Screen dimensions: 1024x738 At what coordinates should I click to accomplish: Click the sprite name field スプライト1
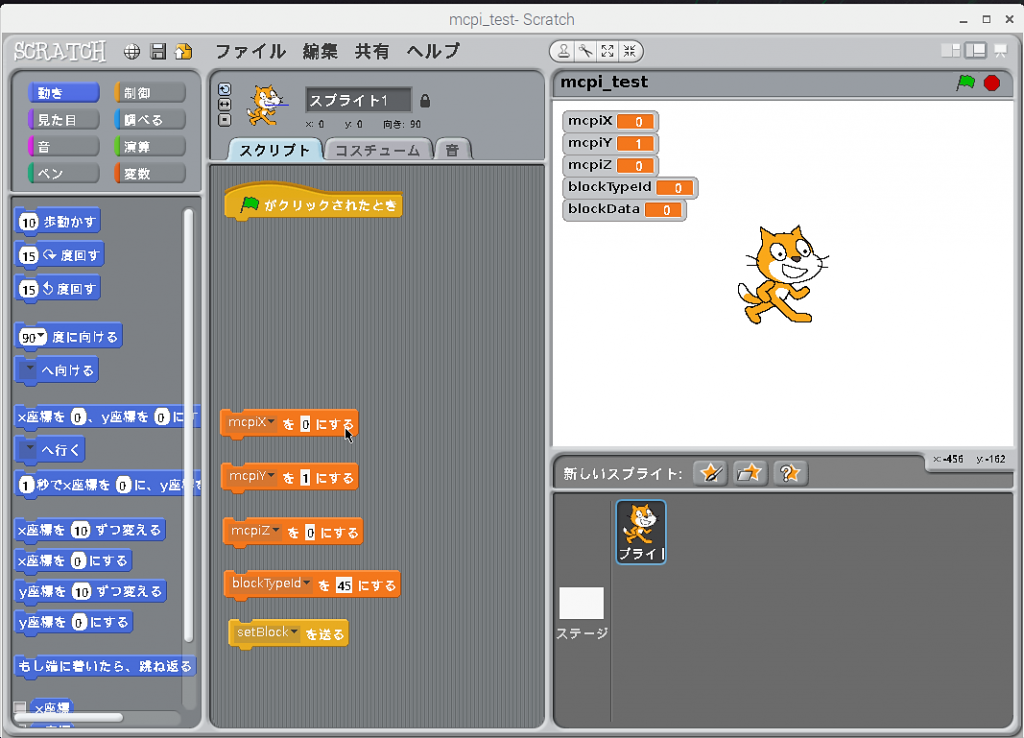(x=358, y=101)
